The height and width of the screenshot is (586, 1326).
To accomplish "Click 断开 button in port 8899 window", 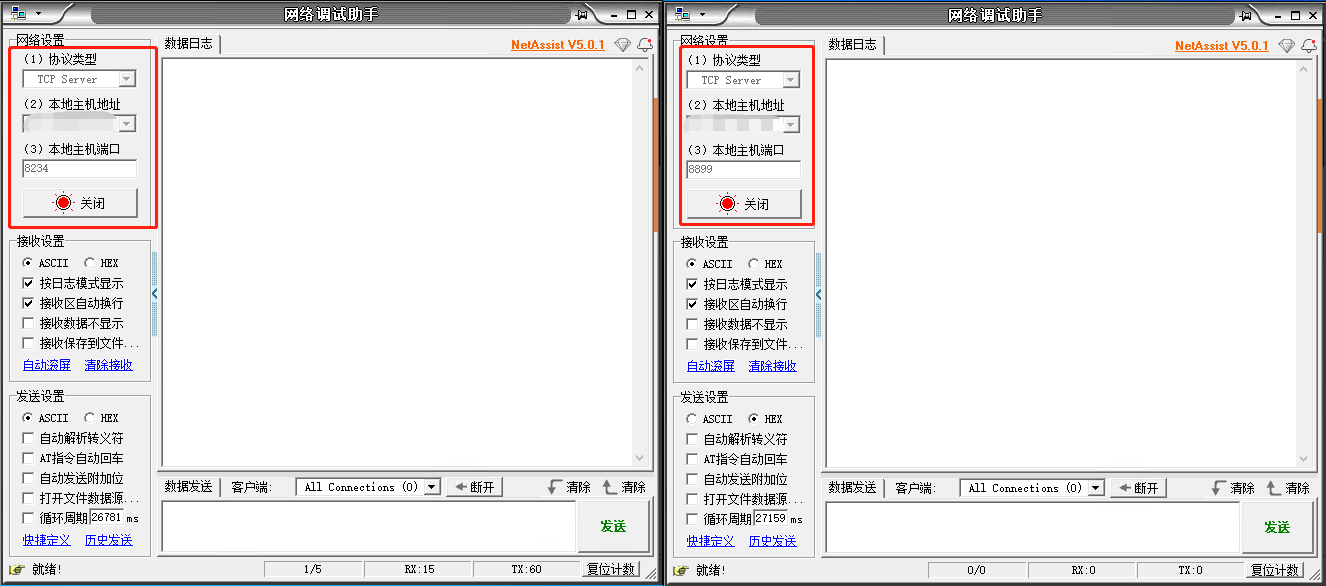I will coord(1138,488).
